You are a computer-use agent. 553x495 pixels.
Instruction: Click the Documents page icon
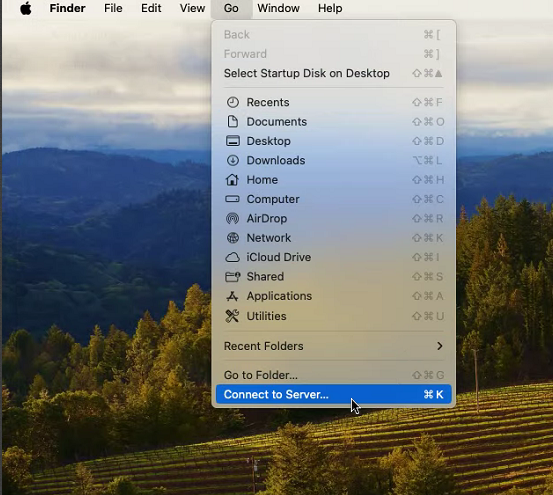(232, 122)
